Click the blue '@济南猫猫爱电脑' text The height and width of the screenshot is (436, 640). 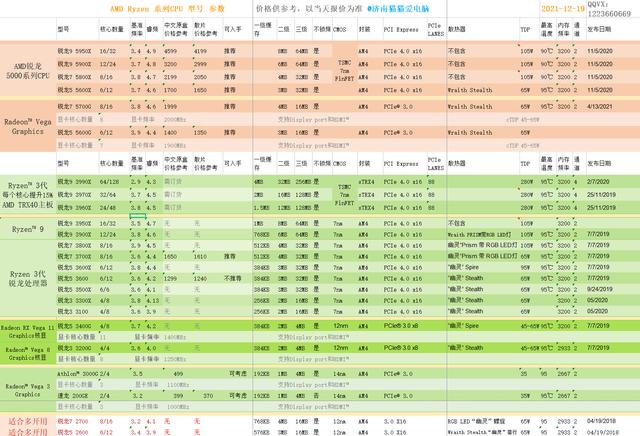coord(398,9)
